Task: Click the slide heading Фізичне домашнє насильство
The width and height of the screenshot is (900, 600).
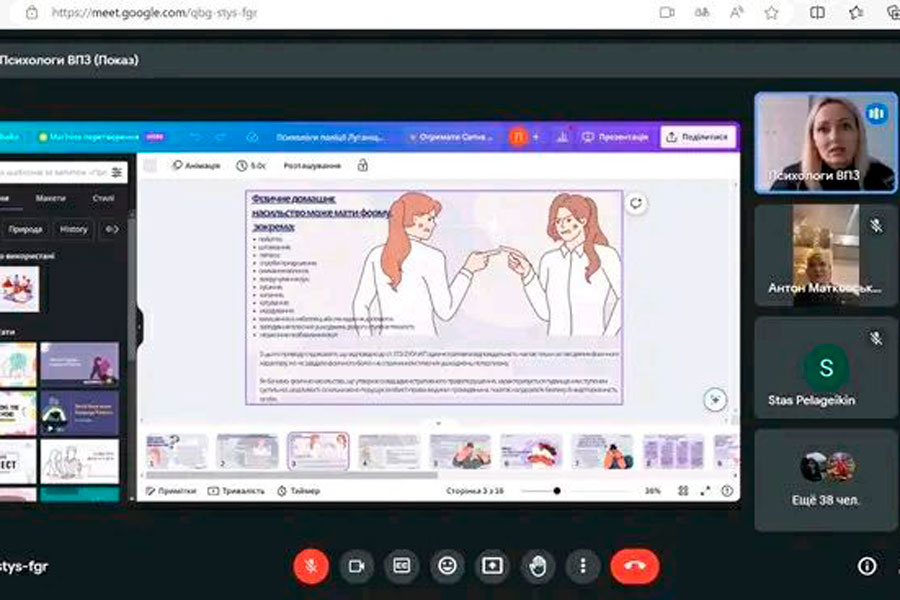Action: 319,212
